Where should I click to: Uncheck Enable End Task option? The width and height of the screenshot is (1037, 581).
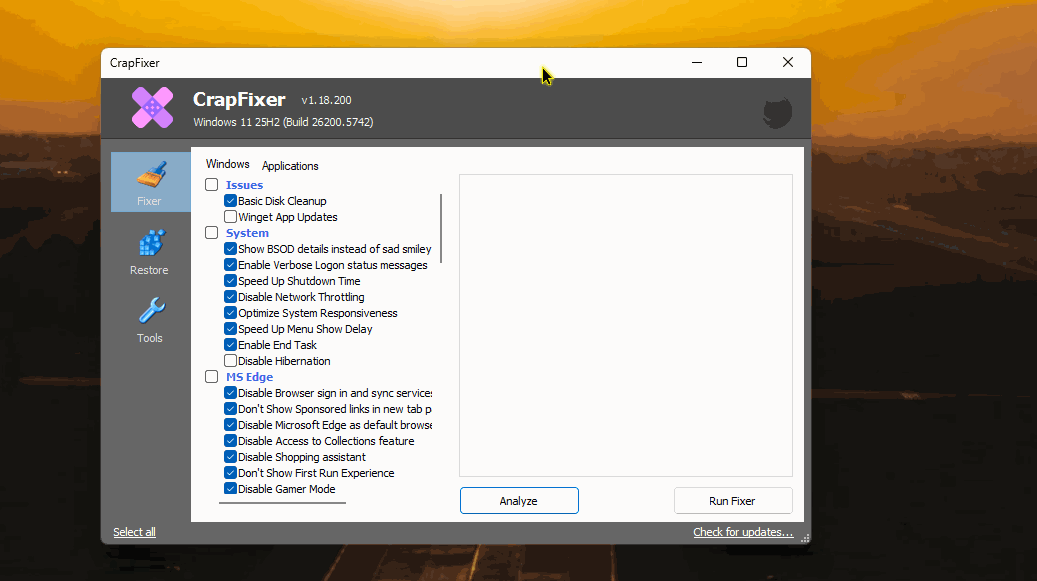pos(230,344)
